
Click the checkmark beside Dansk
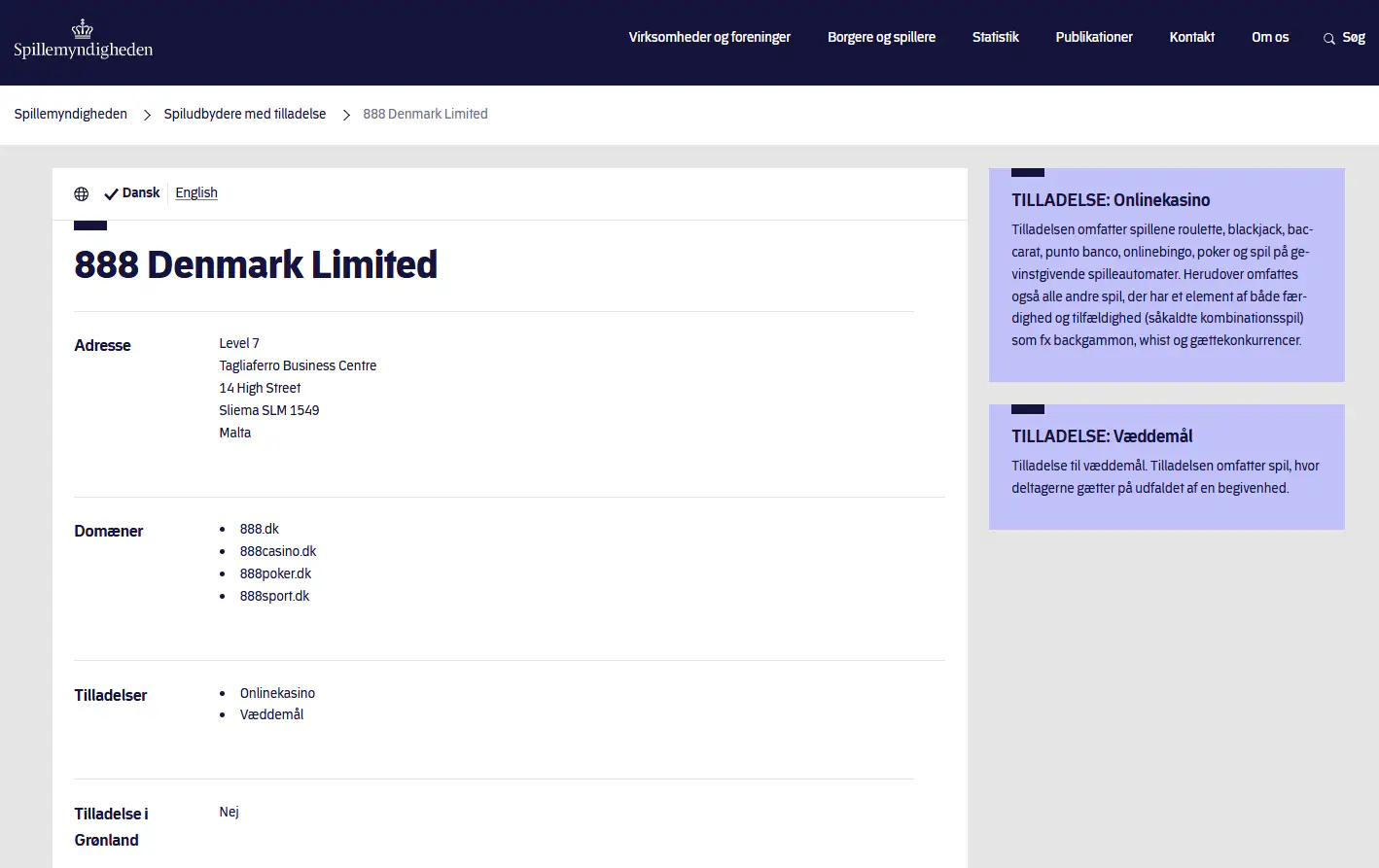click(x=111, y=193)
